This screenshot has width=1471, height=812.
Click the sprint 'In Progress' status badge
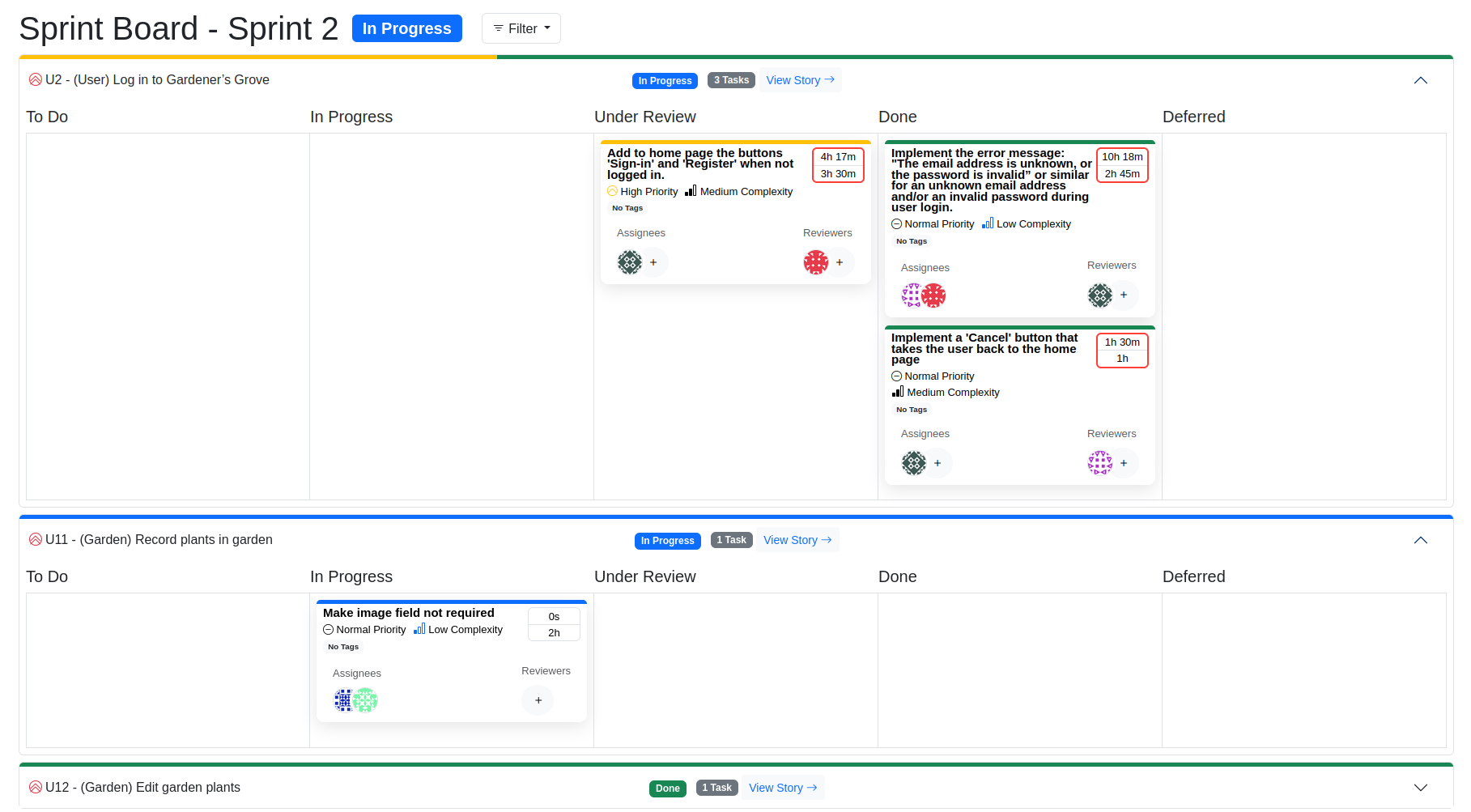coord(406,28)
